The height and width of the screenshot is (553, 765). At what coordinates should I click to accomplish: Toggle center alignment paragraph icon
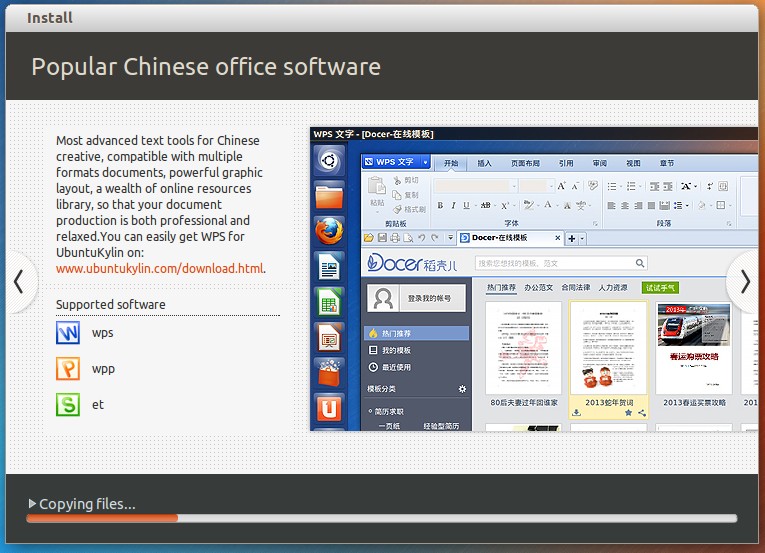[x=625, y=205]
